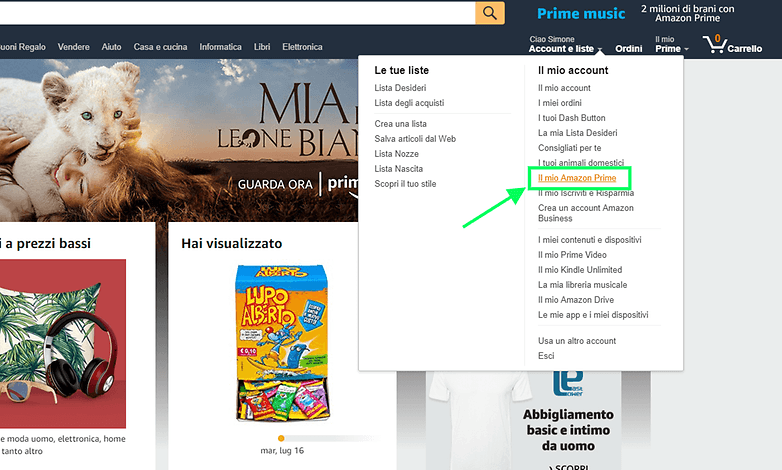Open the Vendere nav item
Image resolution: width=782 pixels, height=470 pixels.
[x=73, y=47]
